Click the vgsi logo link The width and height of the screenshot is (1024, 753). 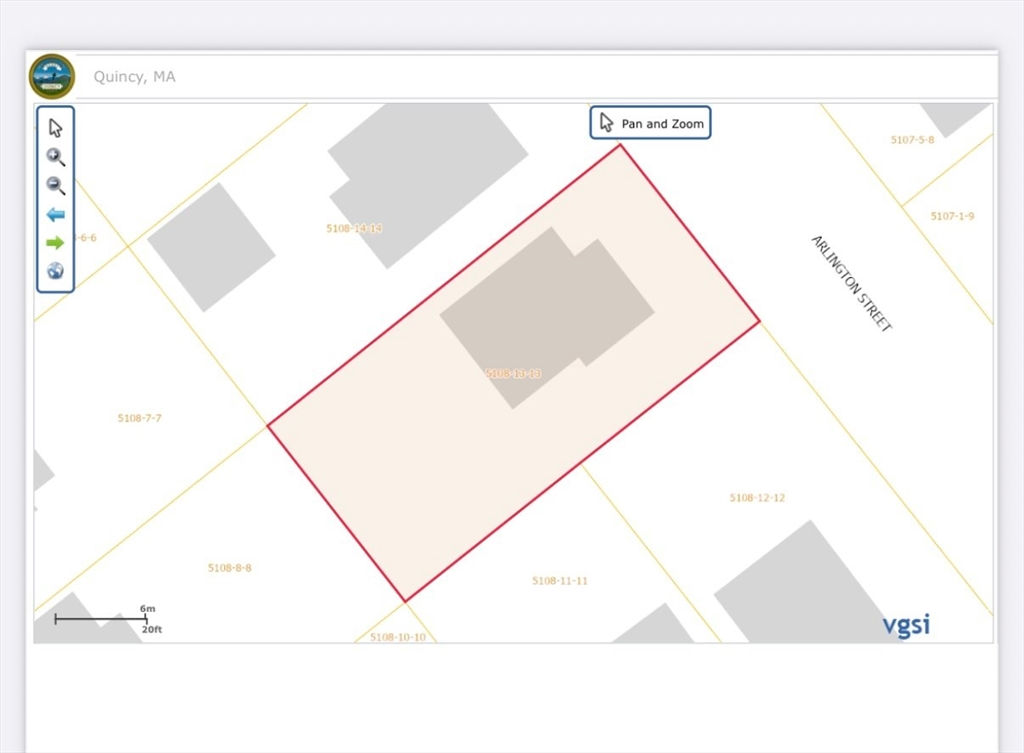[x=906, y=624]
